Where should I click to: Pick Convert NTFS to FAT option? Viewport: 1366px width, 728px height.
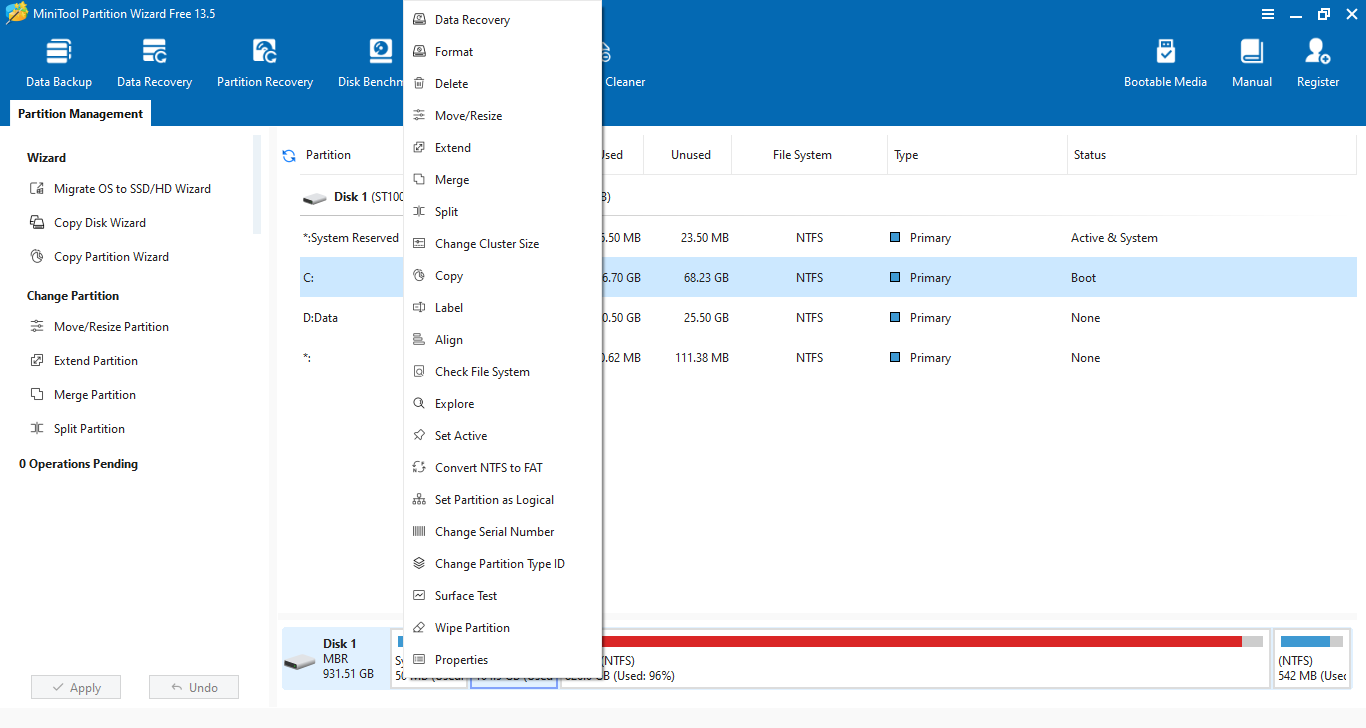pyautogui.click(x=488, y=468)
